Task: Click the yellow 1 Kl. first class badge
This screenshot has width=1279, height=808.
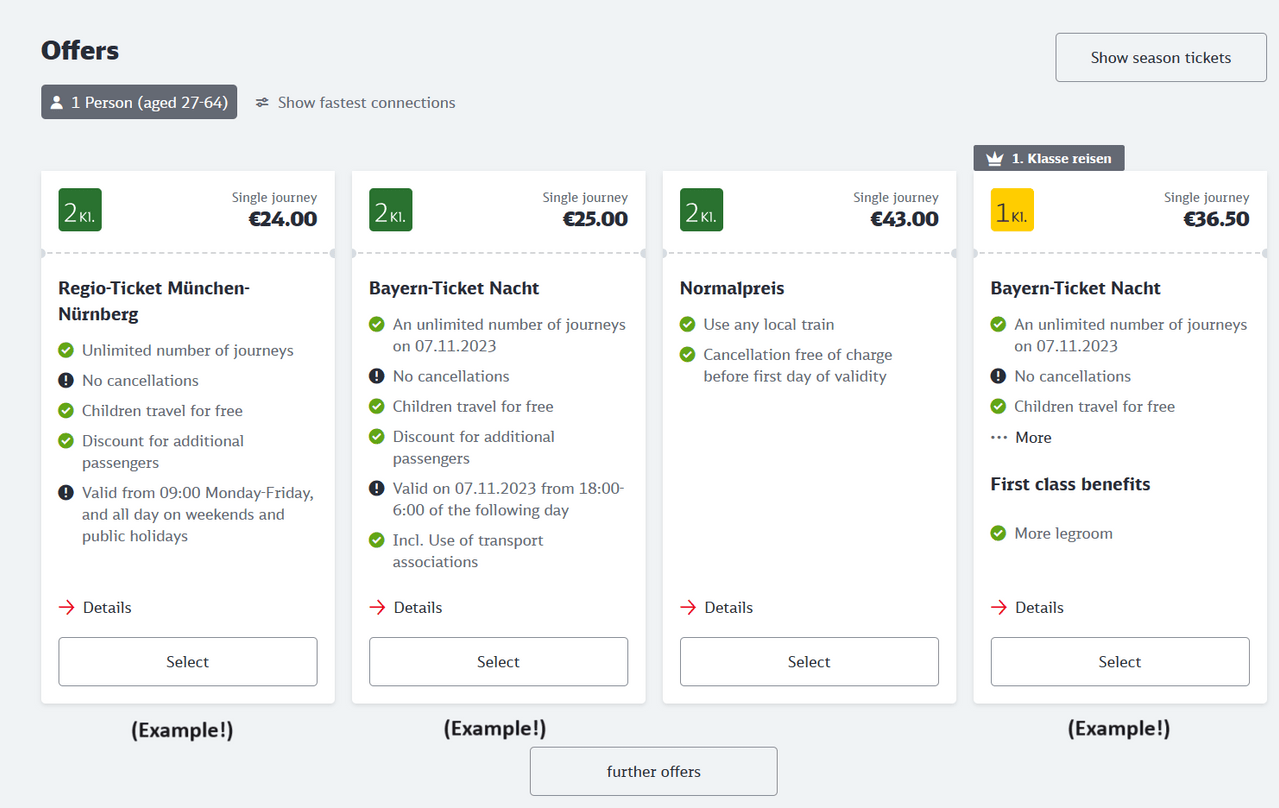Action: point(1012,210)
